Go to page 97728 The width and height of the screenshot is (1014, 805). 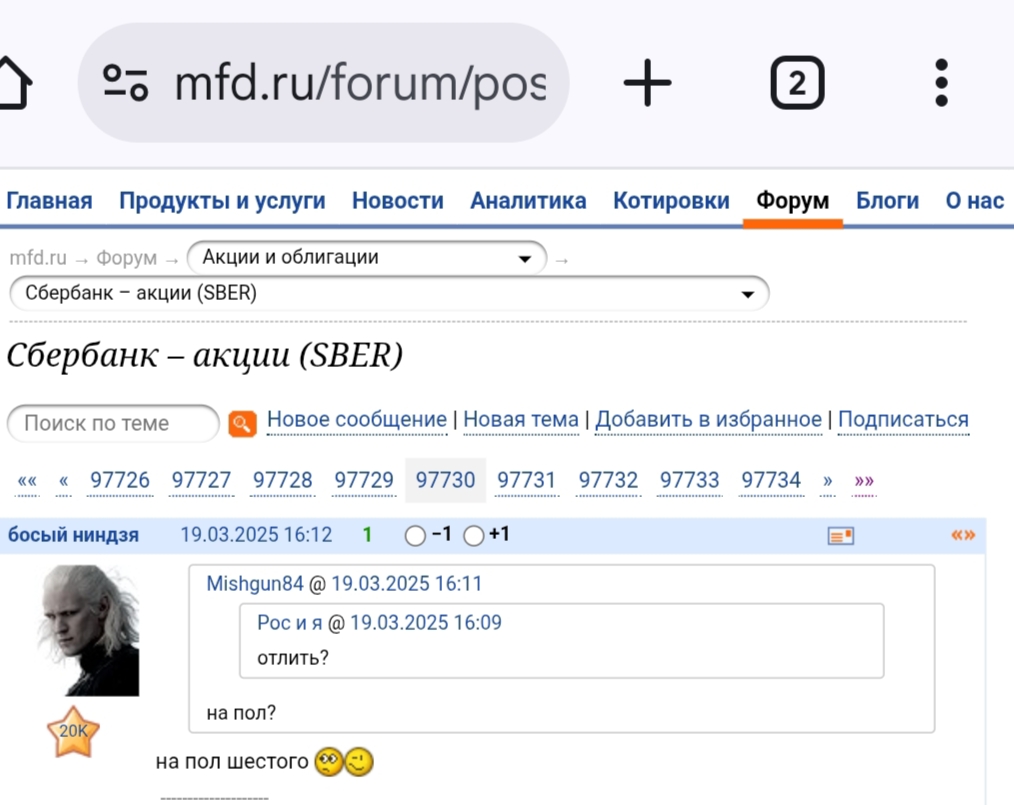[283, 480]
